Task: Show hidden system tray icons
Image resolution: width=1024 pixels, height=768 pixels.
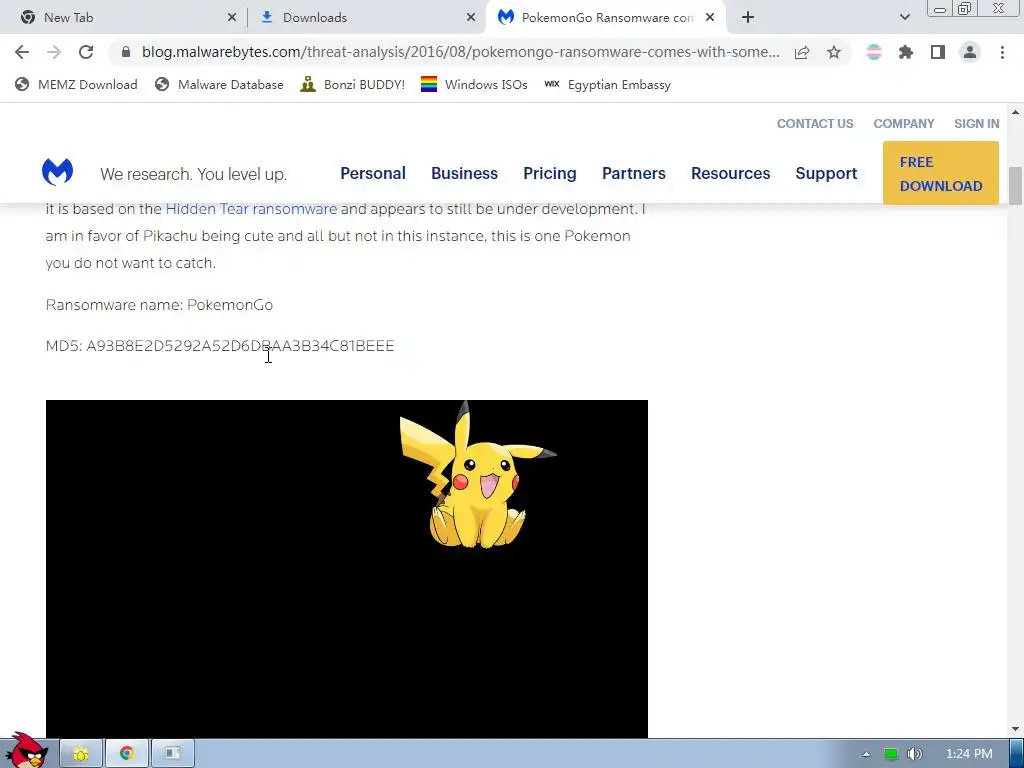Action: [866, 754]
